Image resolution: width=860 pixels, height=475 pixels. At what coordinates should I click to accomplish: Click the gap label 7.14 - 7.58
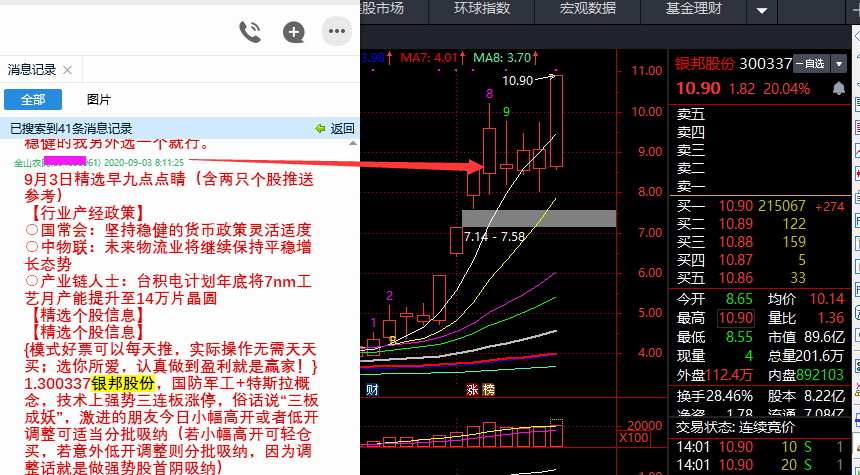(x=495, y=237)
